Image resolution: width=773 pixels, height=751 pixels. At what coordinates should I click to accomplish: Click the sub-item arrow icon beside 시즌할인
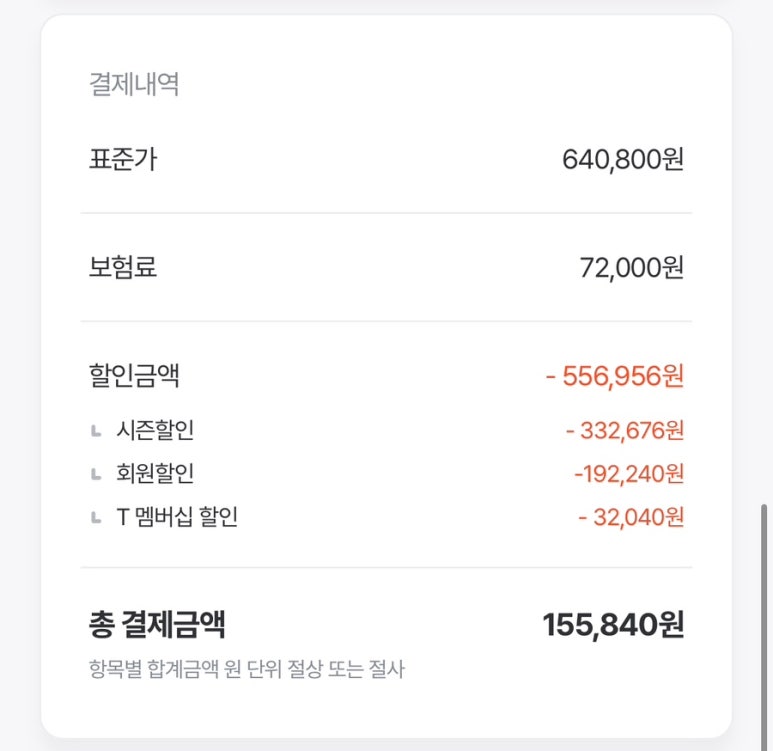pos(96,431)
